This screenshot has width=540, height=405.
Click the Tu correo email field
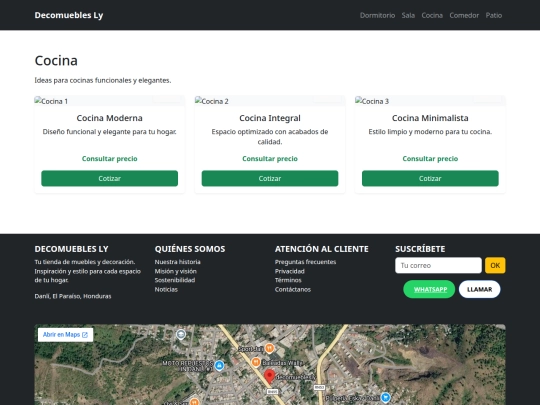click(x=438, y=265)
